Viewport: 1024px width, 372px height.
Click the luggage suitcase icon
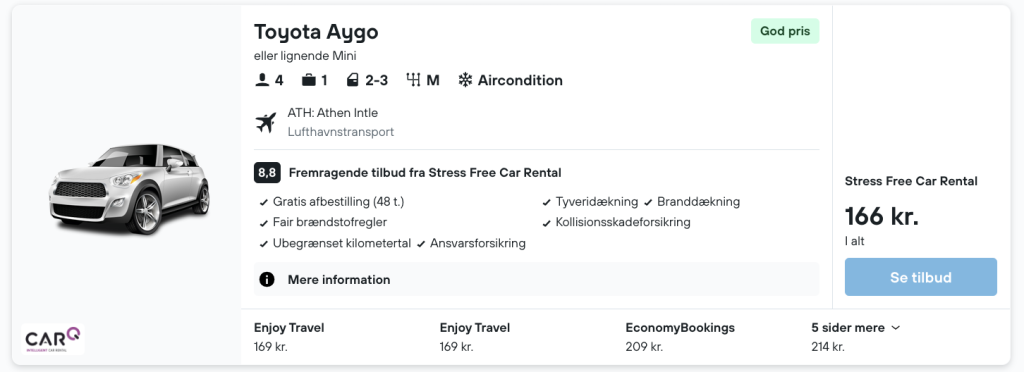(308, 80)
